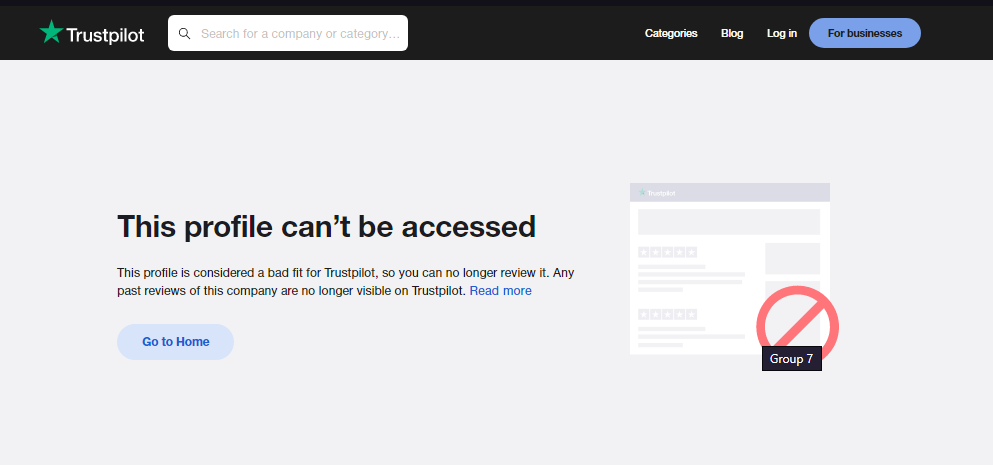
Task: Click the Go to Home button
Action: tap(175, 342)
